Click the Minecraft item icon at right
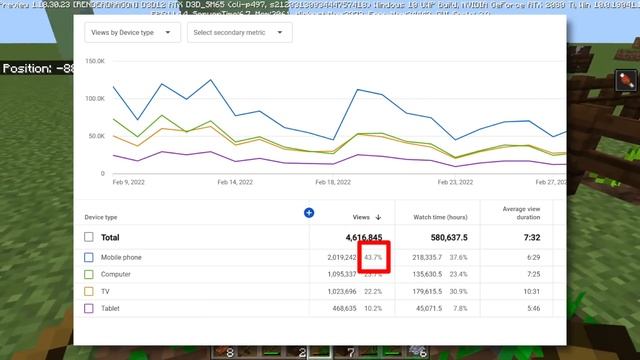 [626, 80]
